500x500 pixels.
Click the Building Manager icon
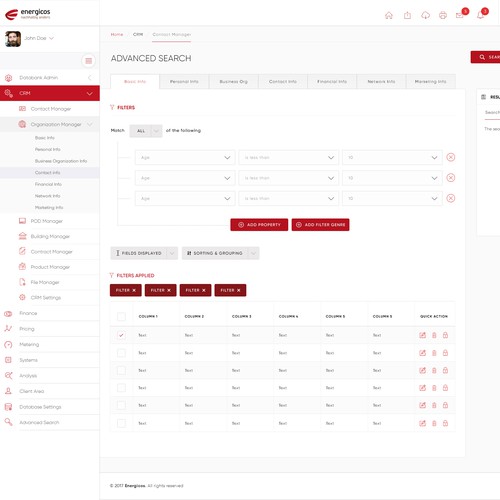point(22,236)
